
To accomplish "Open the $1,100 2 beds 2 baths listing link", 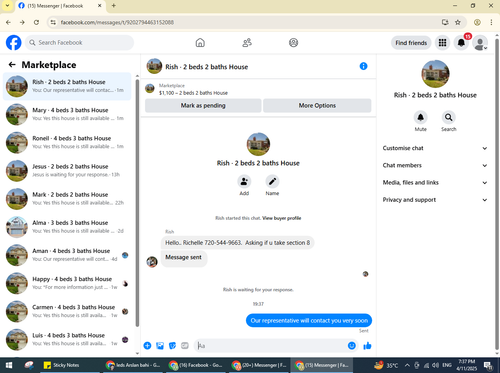I will click(x=193, y=93).
